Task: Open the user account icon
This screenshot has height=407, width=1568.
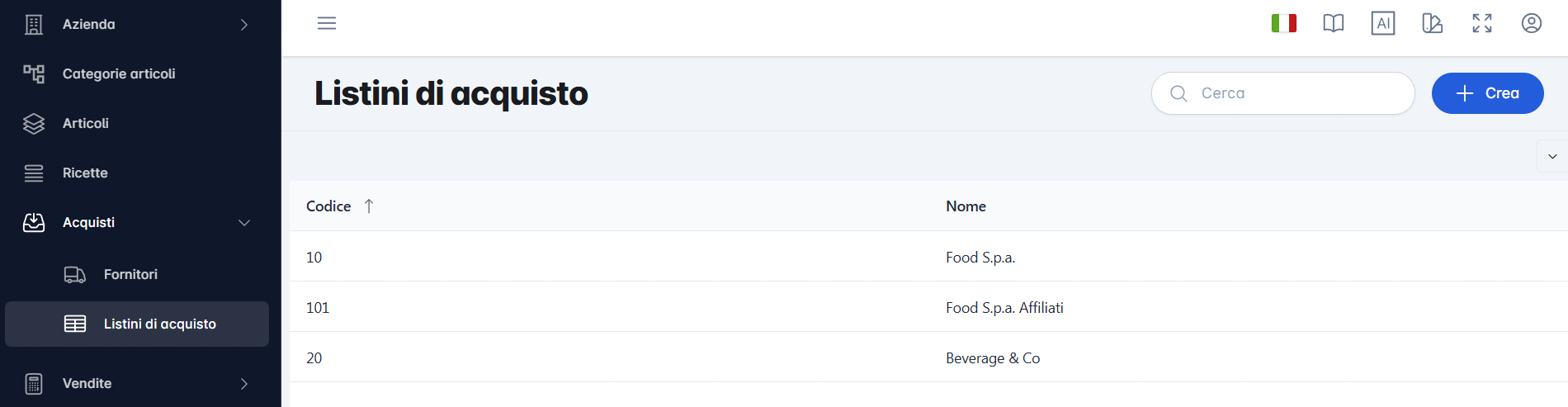Action: 1532,23
